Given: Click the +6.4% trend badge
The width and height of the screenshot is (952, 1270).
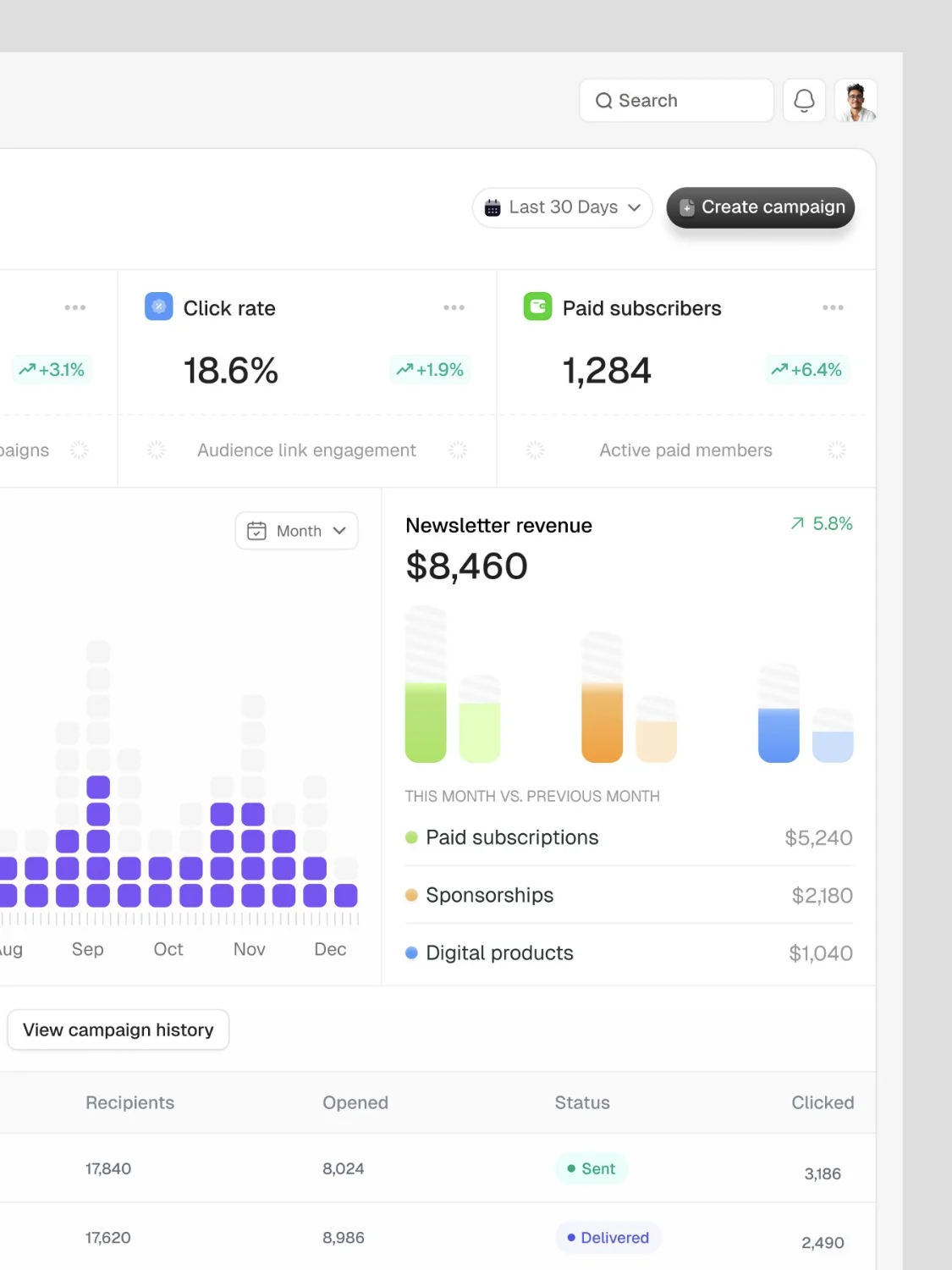Looking at the screenshot, I should (x=808, y=370).
